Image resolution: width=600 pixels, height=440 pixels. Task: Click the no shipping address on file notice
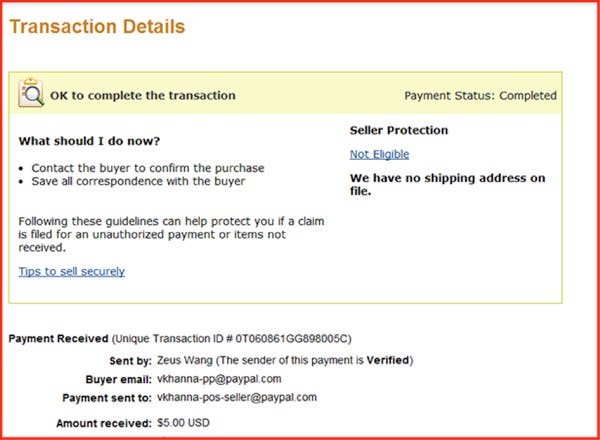tap(447, 184)
